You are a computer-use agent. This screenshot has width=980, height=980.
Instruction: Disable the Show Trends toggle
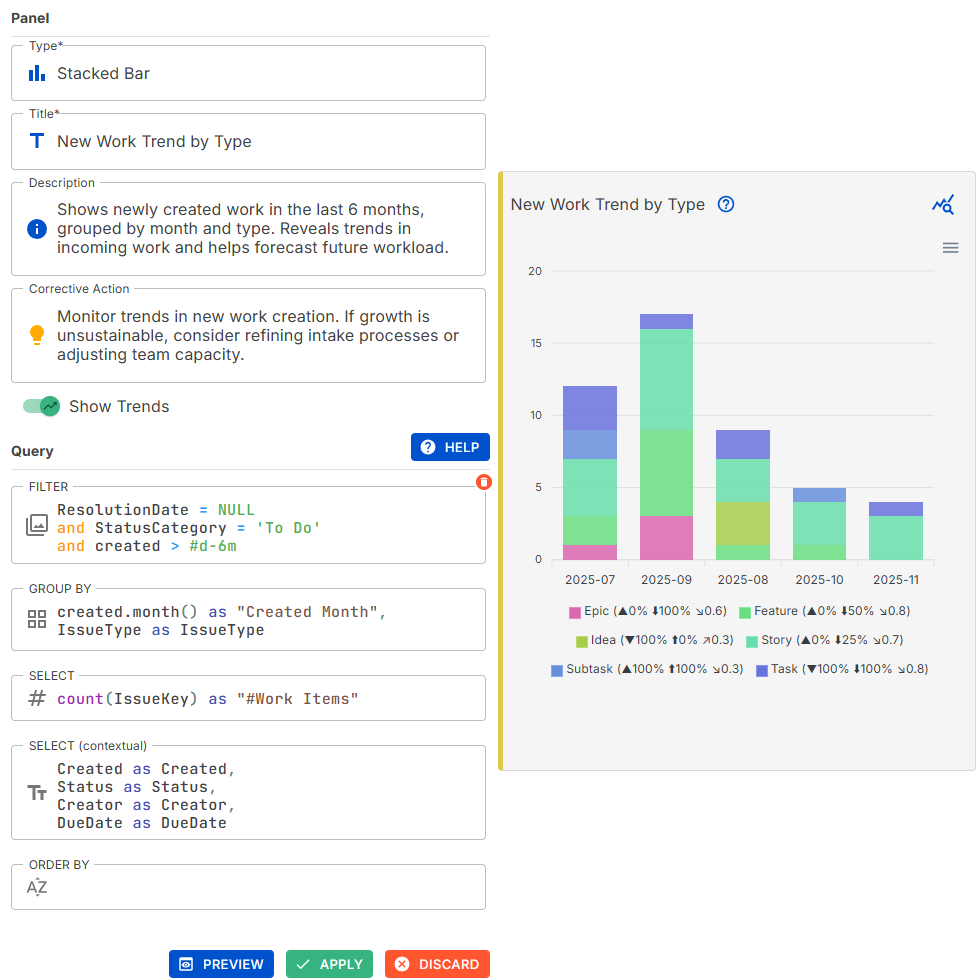[x=42, y=406]
